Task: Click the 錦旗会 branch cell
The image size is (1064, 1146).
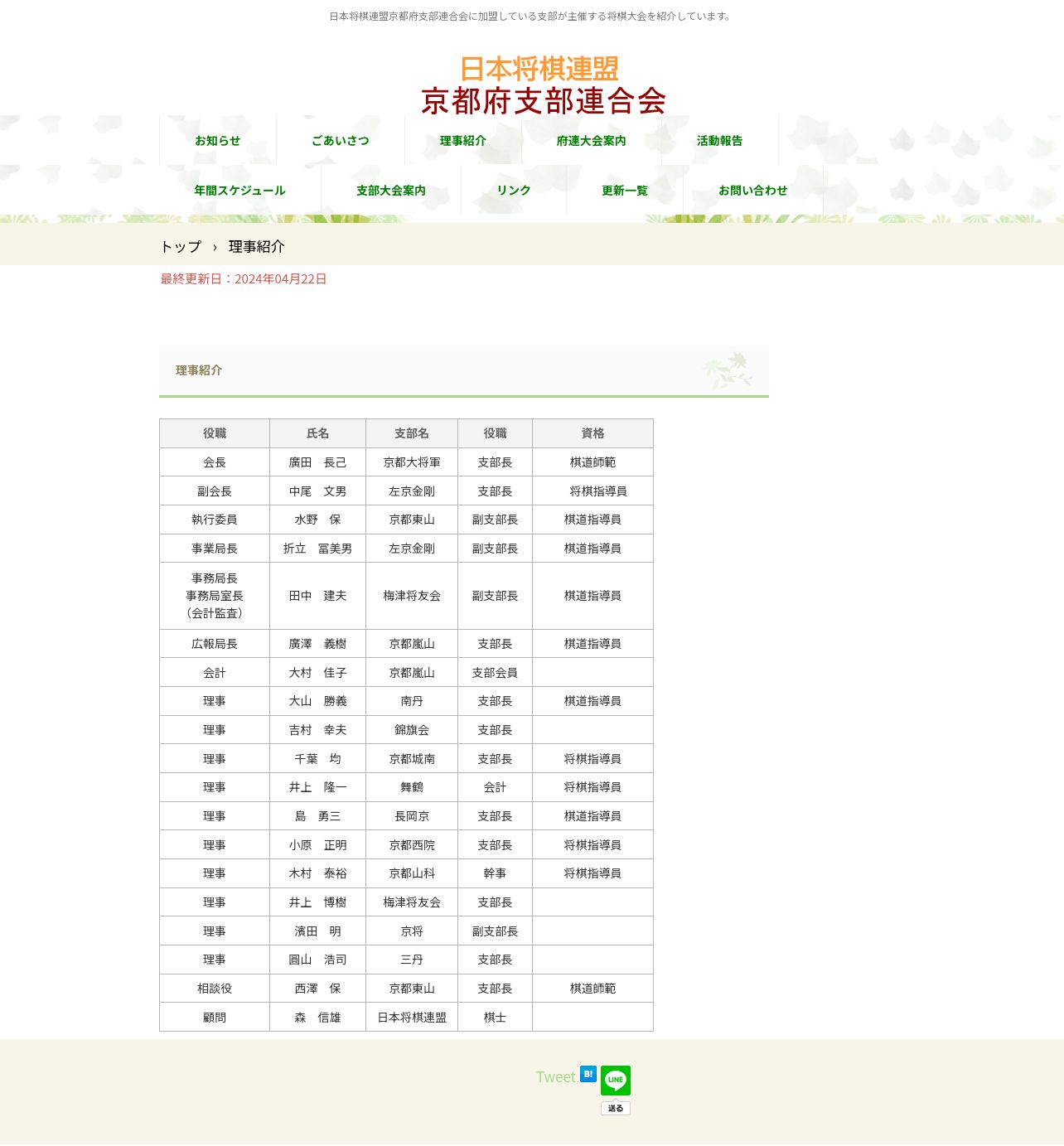Action: pyautogui.click(x=412, y=730)
